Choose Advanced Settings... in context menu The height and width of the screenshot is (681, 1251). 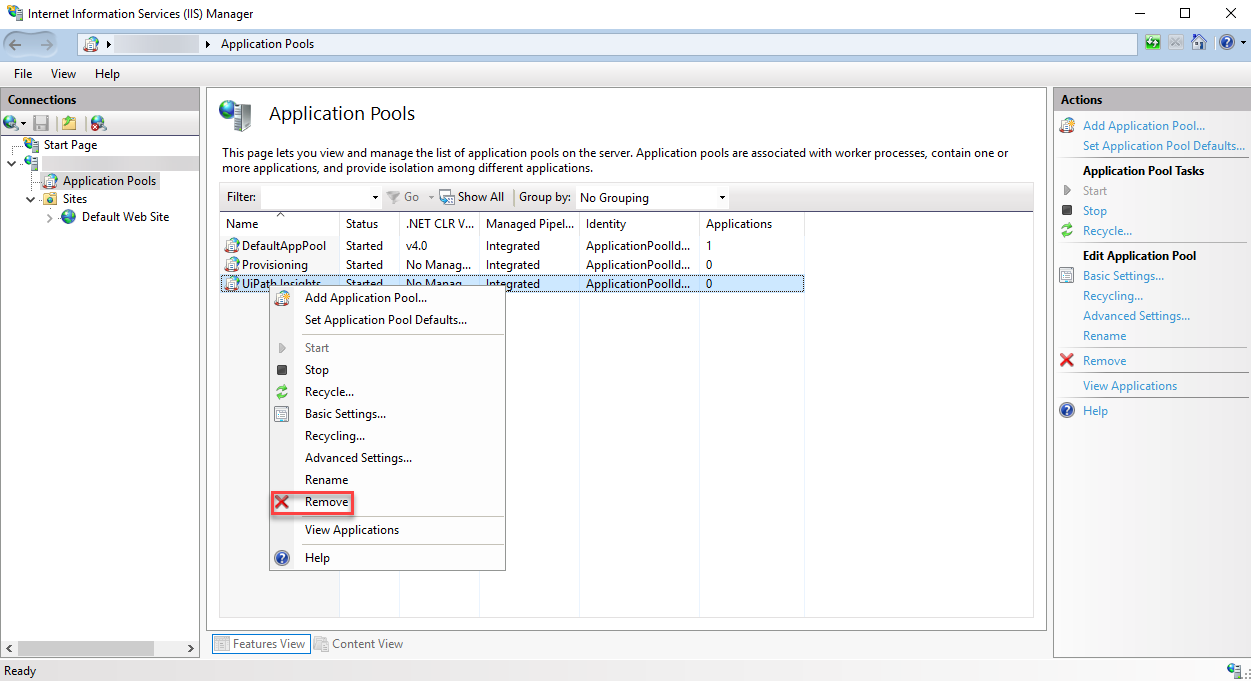[358, 458]
